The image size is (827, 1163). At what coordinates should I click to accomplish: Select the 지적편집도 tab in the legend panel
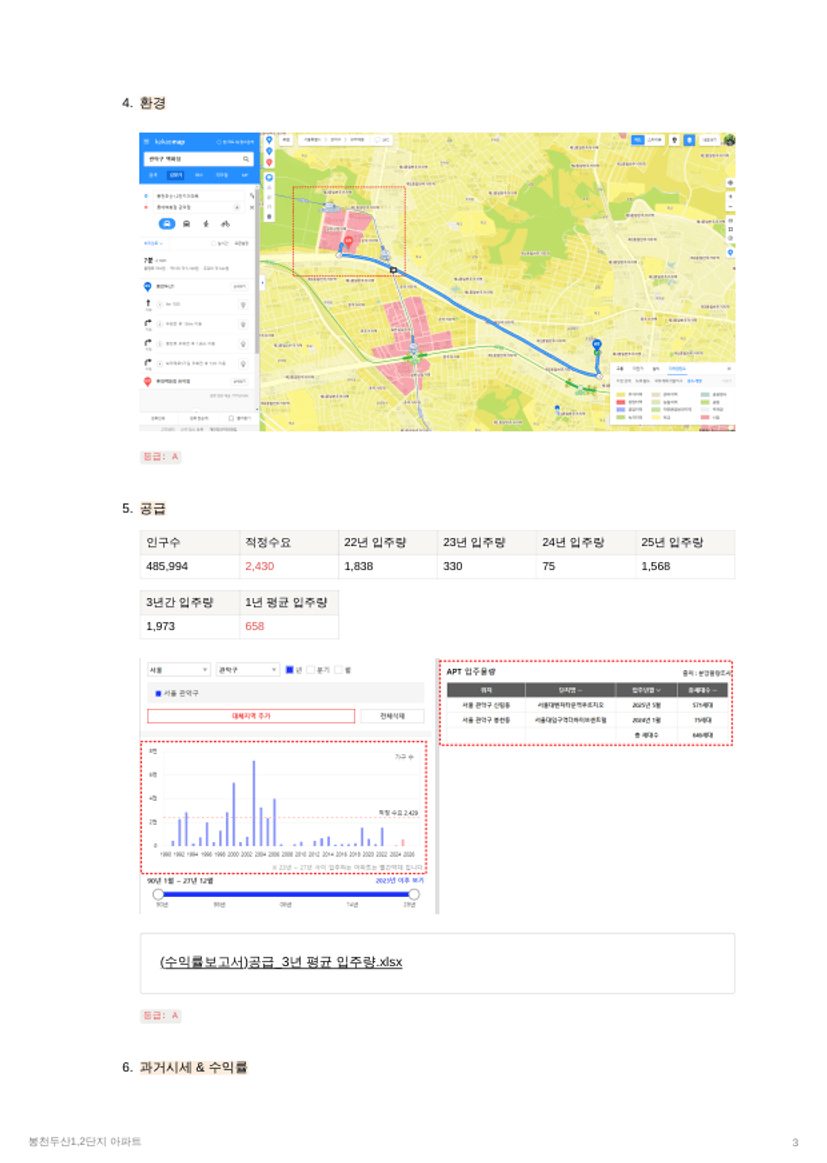coord(677,369)
